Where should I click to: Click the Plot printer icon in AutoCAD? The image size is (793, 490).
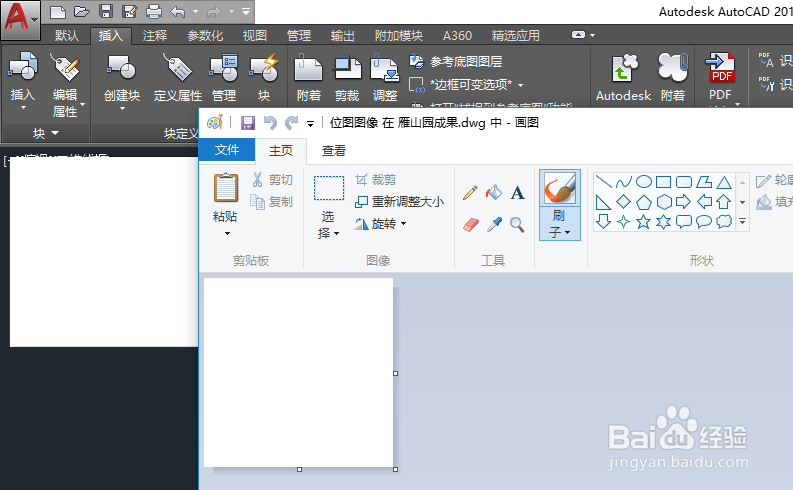[x=154, y=11]
